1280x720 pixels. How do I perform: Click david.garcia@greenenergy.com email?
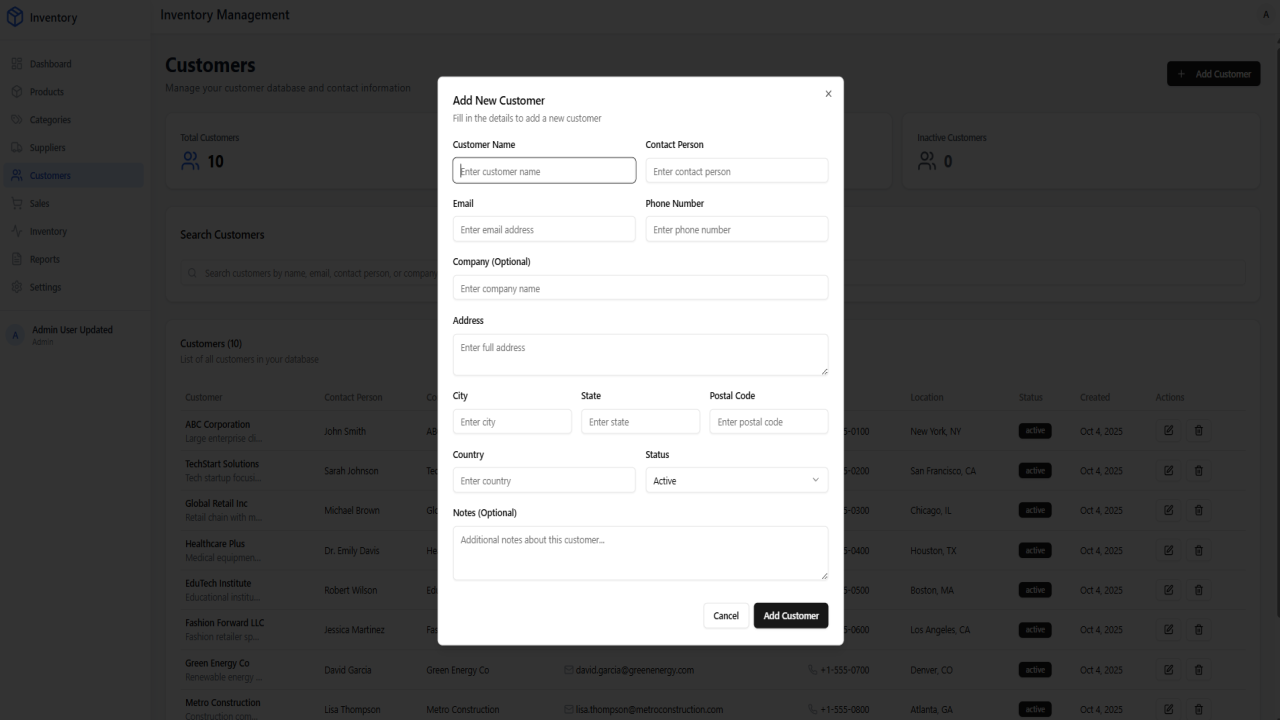pyautogui.click(x=635, y=670)
